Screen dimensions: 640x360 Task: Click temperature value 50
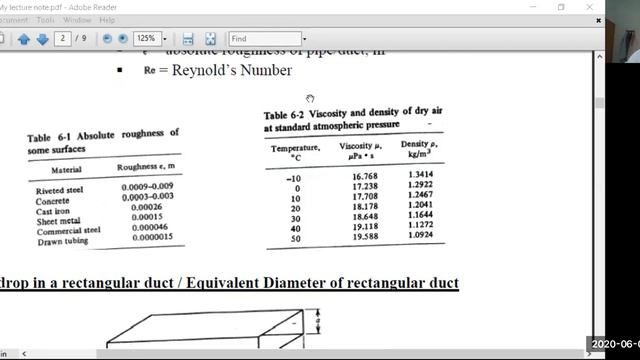(x=296, y=239)
